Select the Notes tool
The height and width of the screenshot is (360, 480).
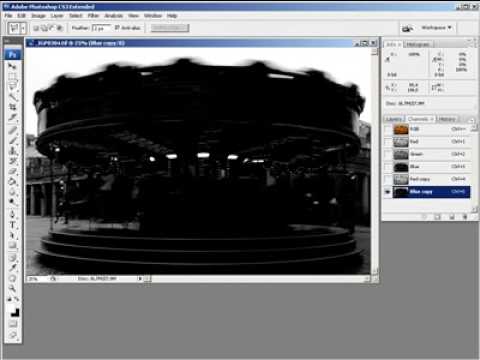[13, 257]
